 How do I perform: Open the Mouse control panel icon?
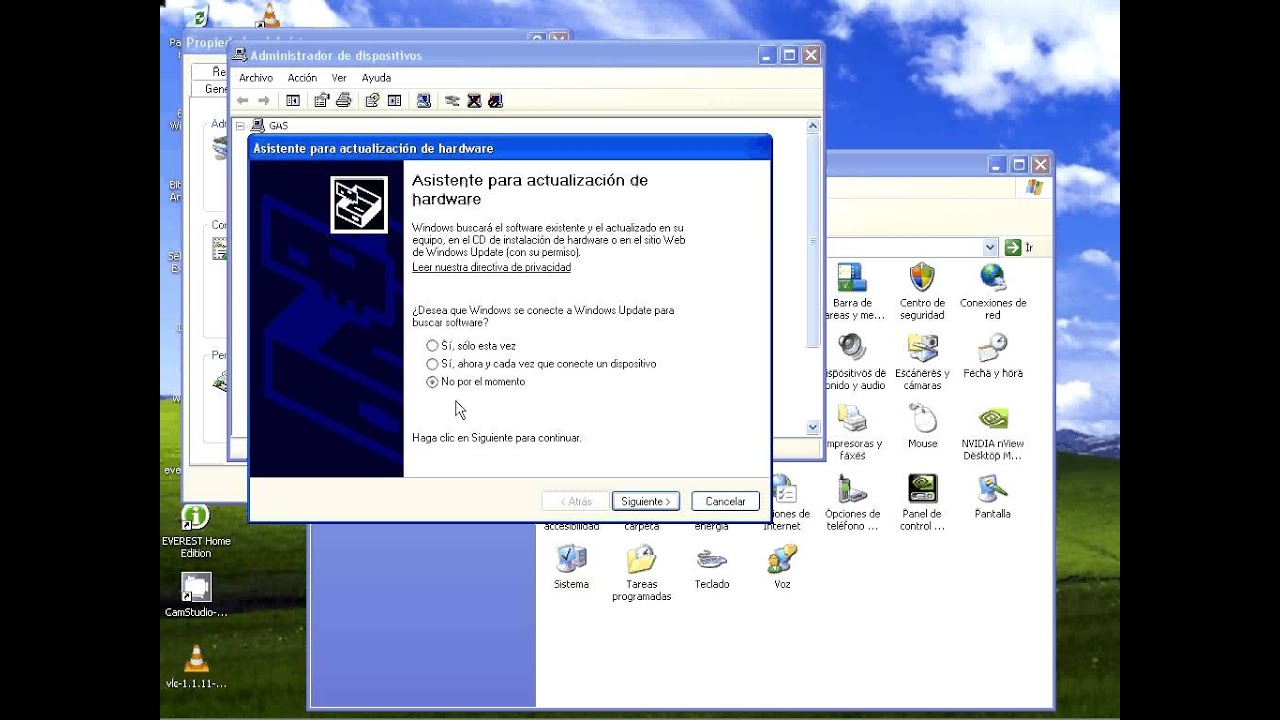tap(922, 426)
